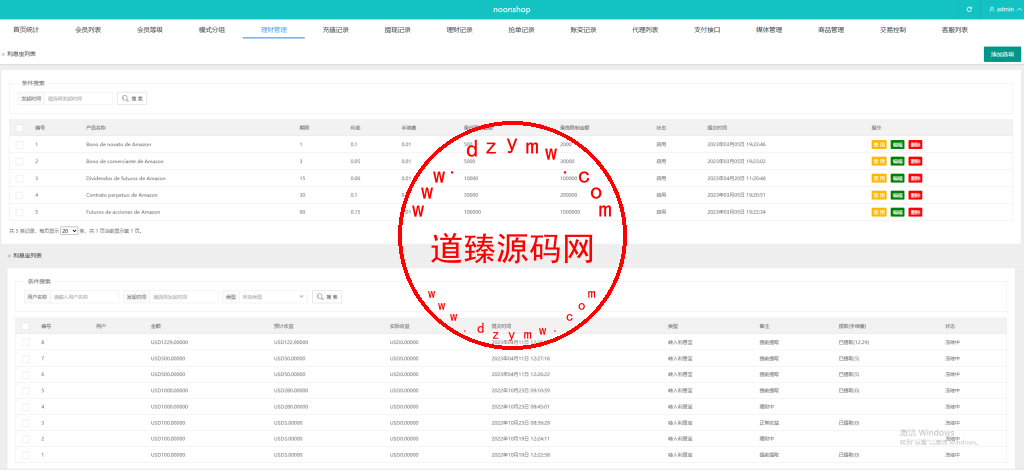Open the admin user menu
Viewport: 1024px width, 470px height.
click(1005, 9)
